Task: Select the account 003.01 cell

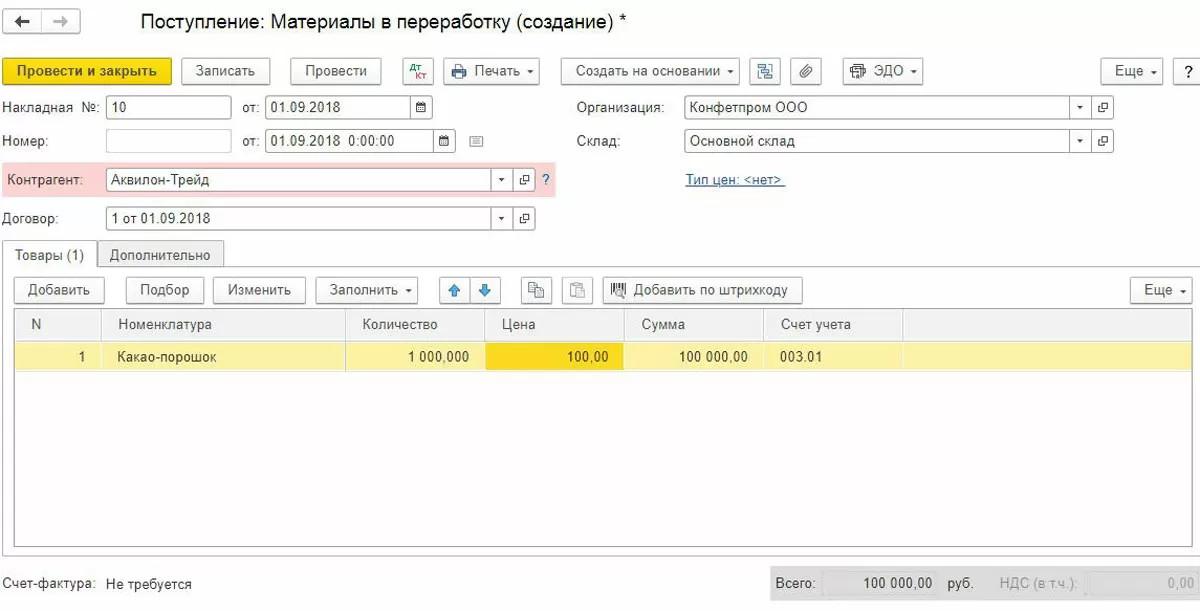Action: [x=833, y=356]
